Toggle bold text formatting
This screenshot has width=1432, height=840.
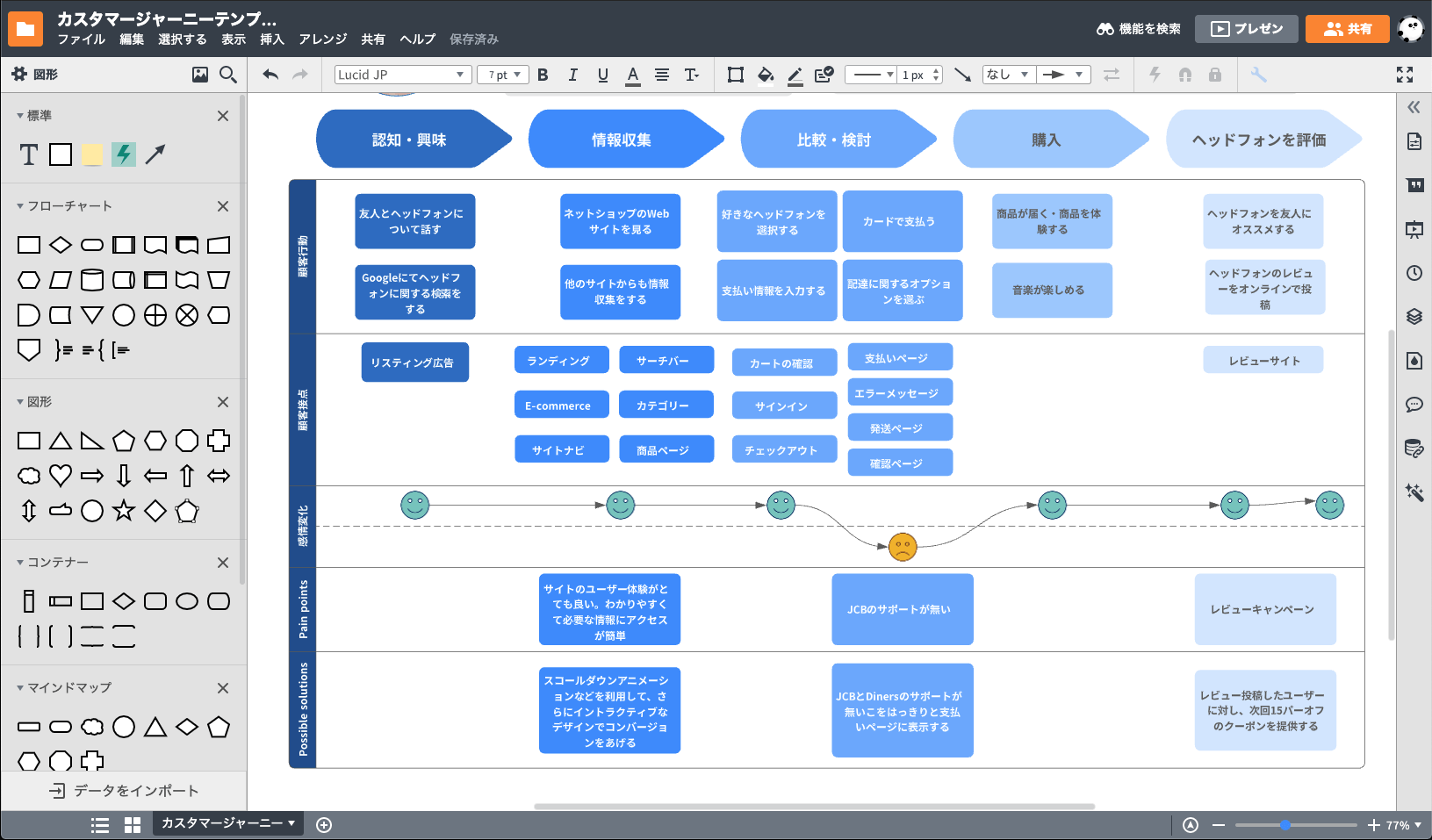point(543,75)
